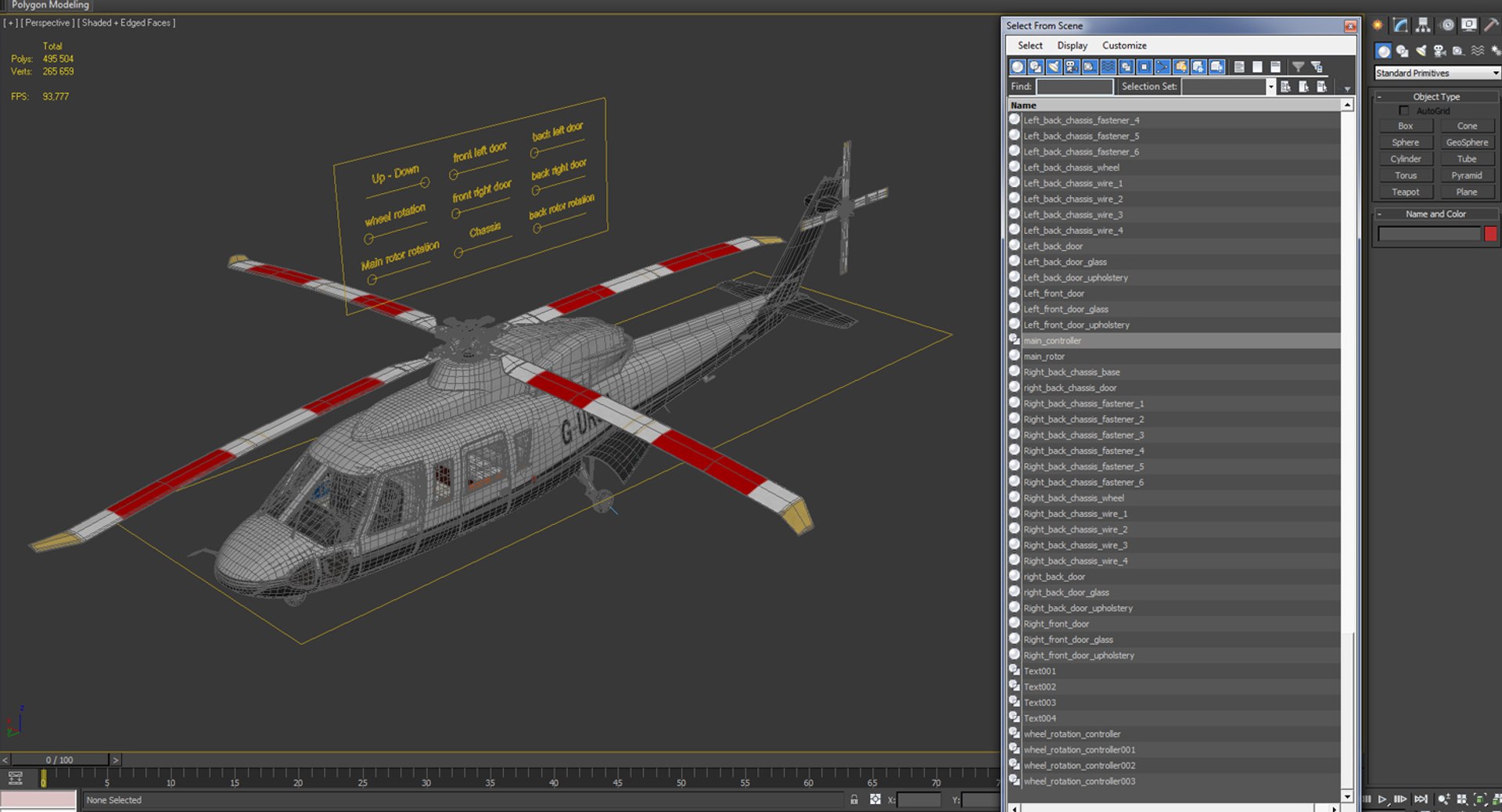This screenshot has height=812, width=1502.
Task: Click the viewport [+] menu label
Action: pos(10,23)
